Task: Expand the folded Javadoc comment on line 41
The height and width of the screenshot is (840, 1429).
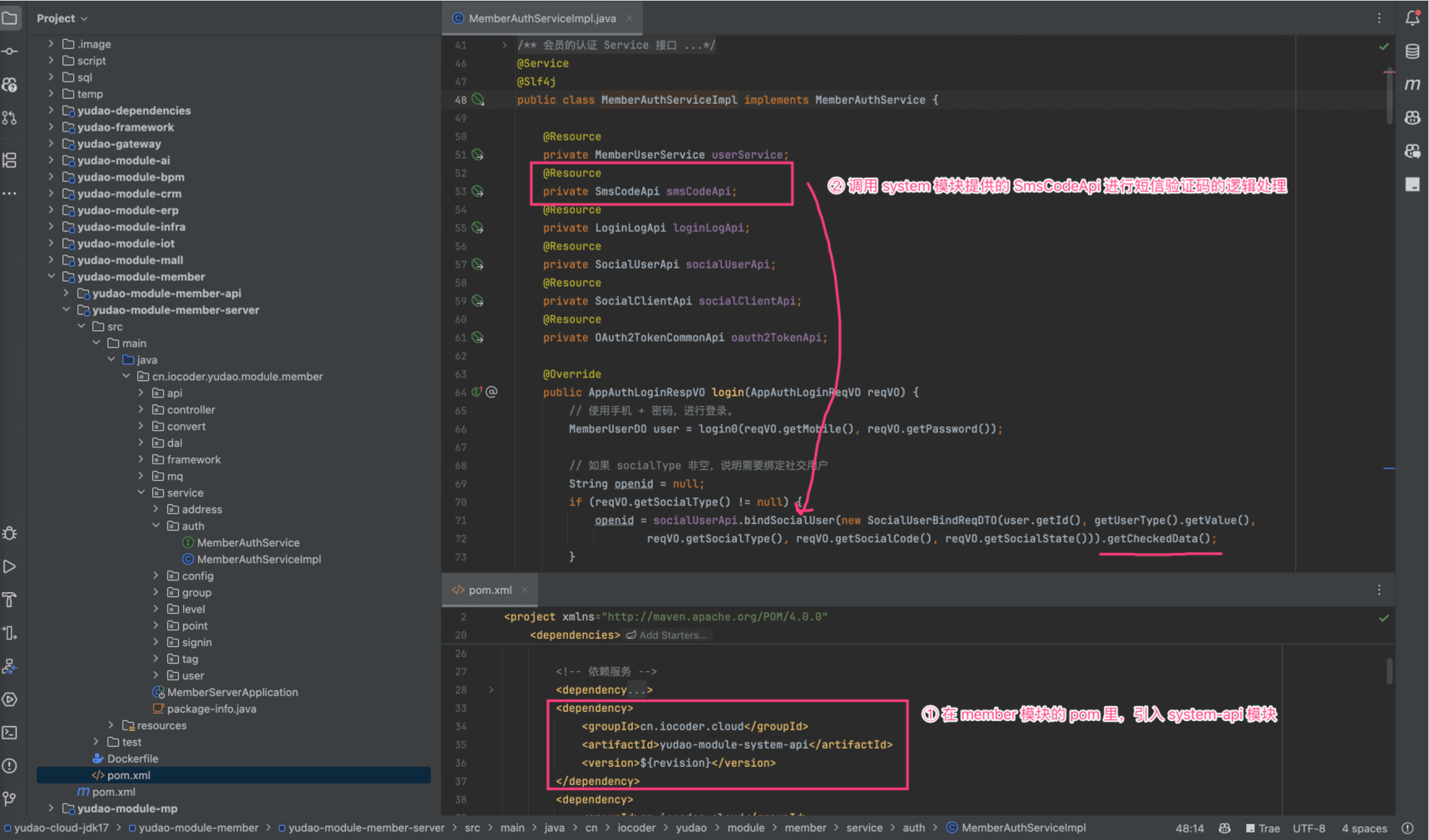Action: point(504,45)
